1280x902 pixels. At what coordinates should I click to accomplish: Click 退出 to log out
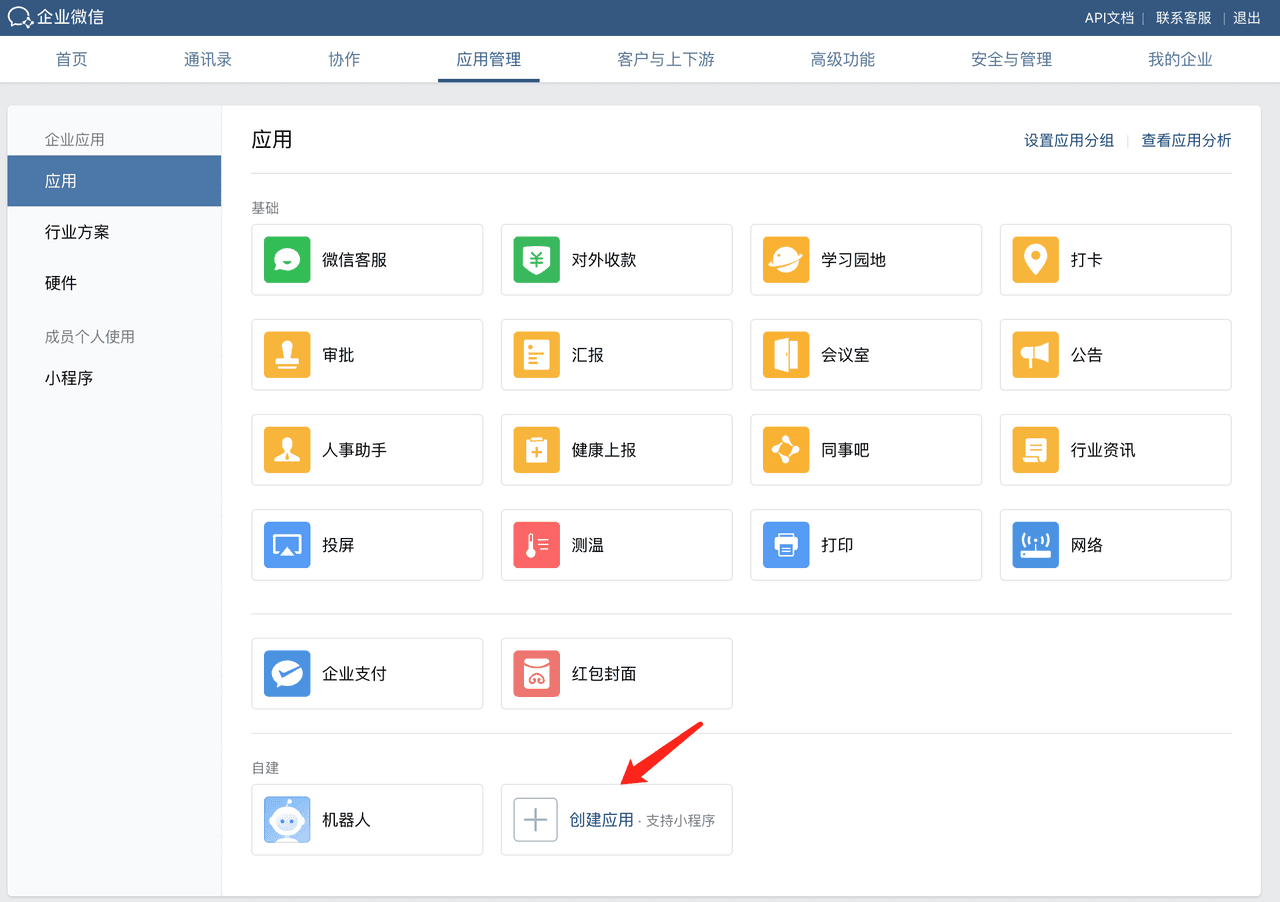(1247, 18)
